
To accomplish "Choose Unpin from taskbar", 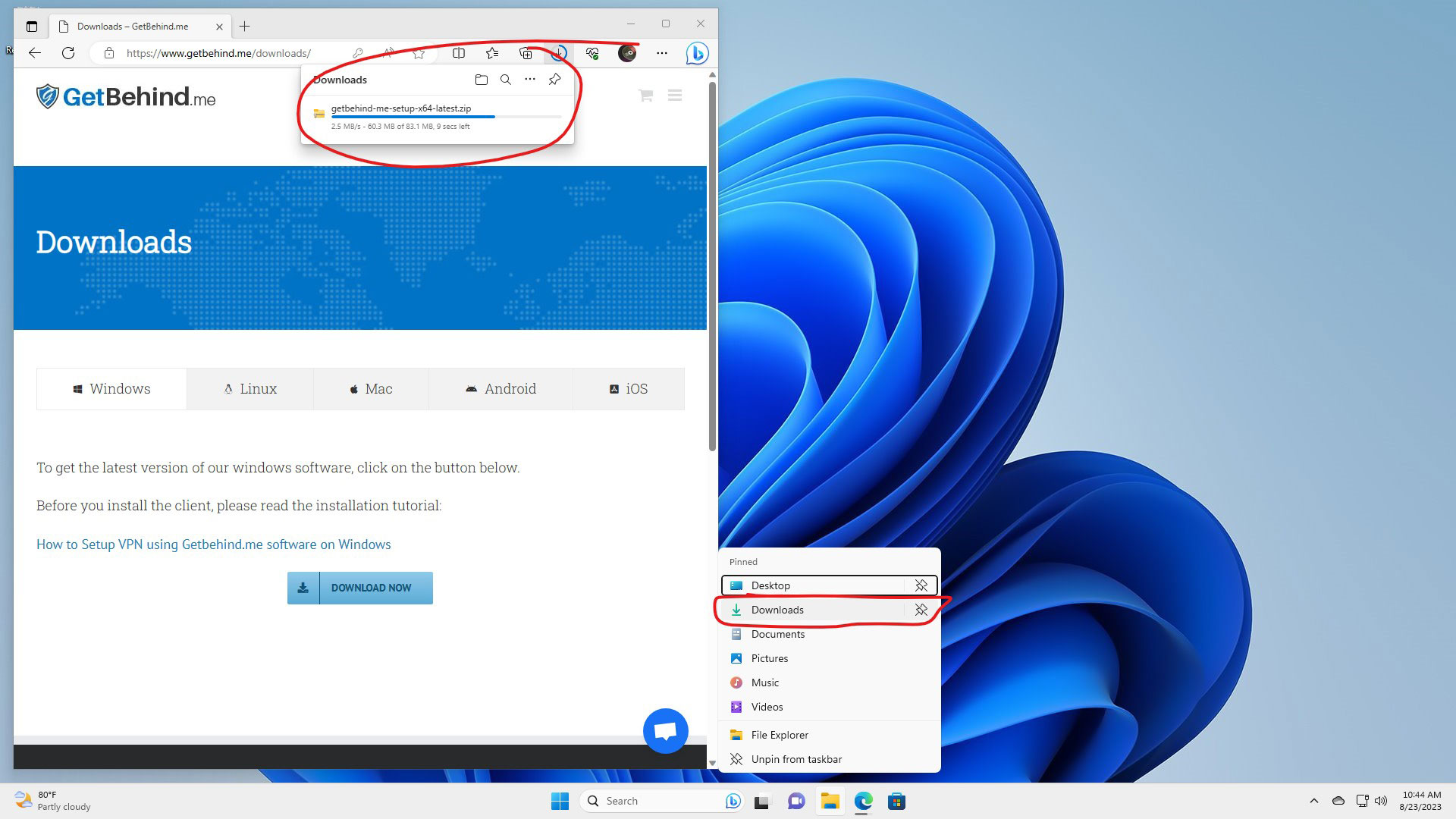I will (830, 759).
